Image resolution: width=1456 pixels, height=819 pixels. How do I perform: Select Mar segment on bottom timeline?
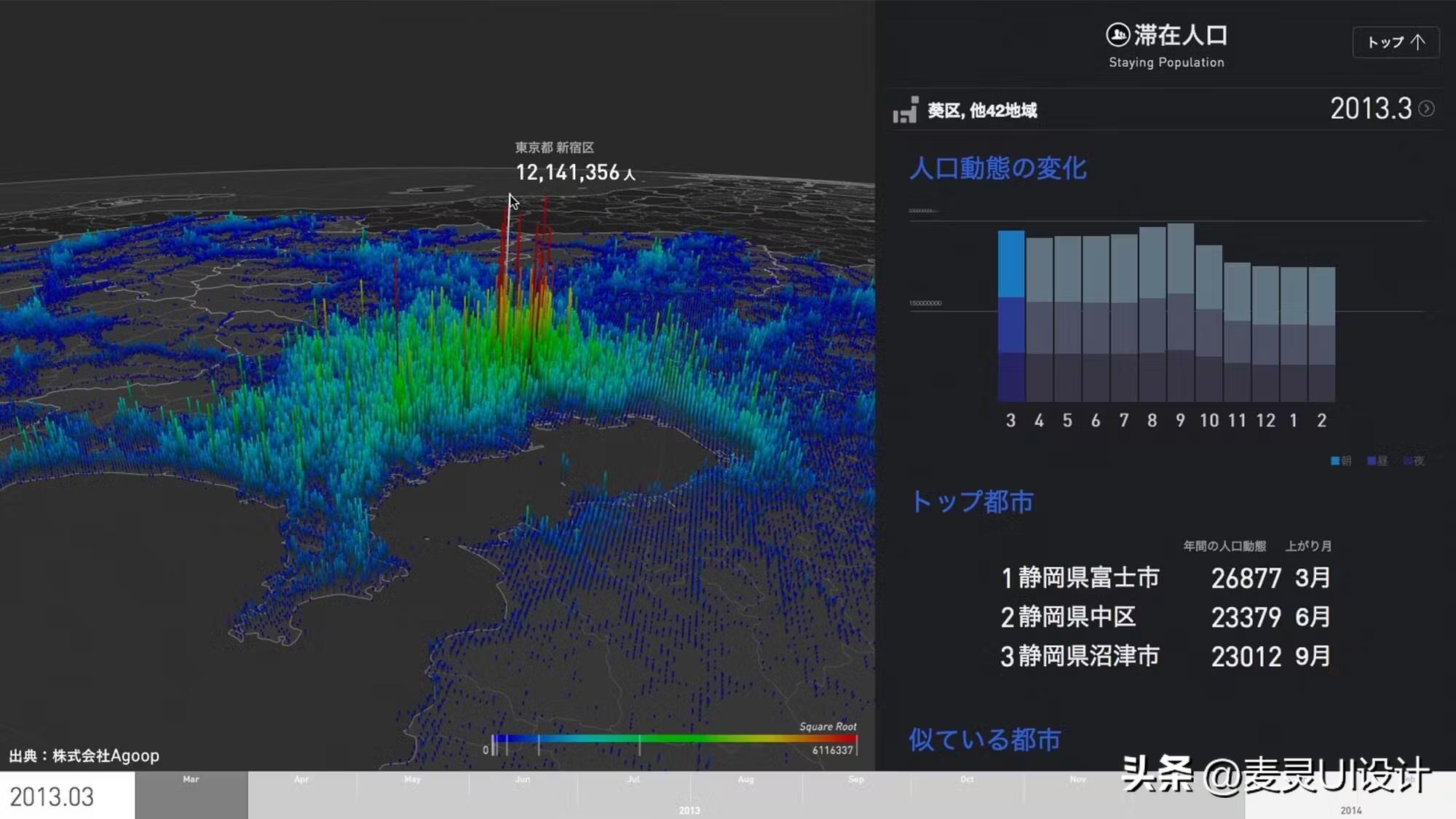[191, 794]
